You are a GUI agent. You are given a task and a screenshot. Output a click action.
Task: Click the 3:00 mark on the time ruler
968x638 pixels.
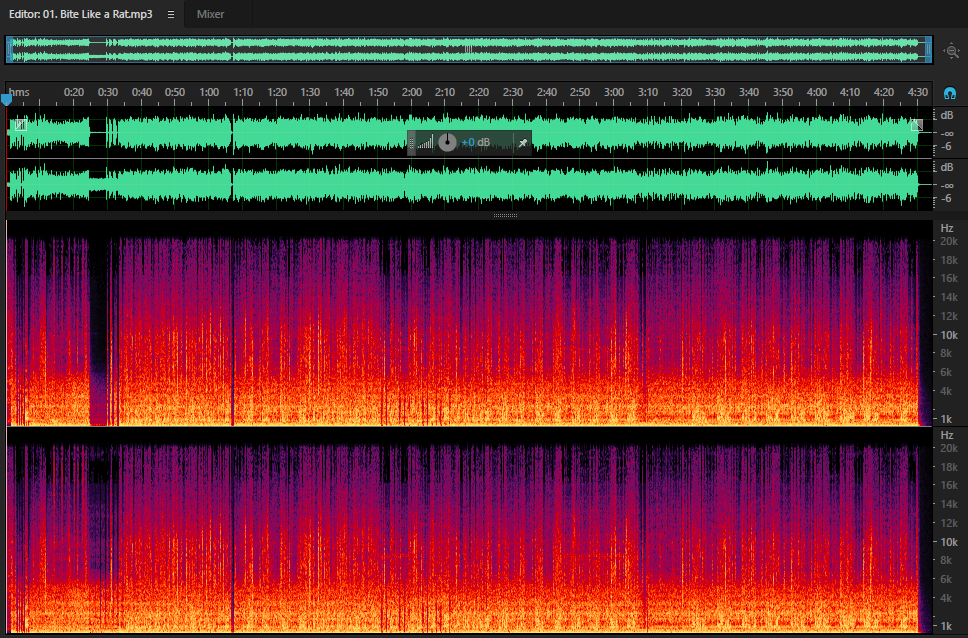614,92
